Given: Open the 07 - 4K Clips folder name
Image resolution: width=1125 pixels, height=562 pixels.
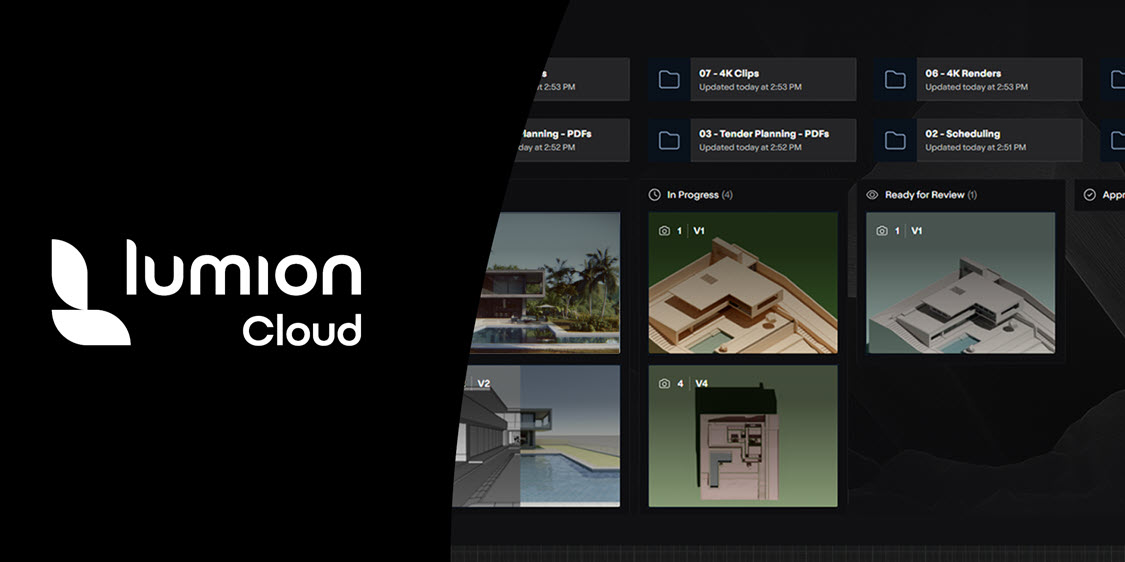Looking at the screenshot, I should click(729, 73).
